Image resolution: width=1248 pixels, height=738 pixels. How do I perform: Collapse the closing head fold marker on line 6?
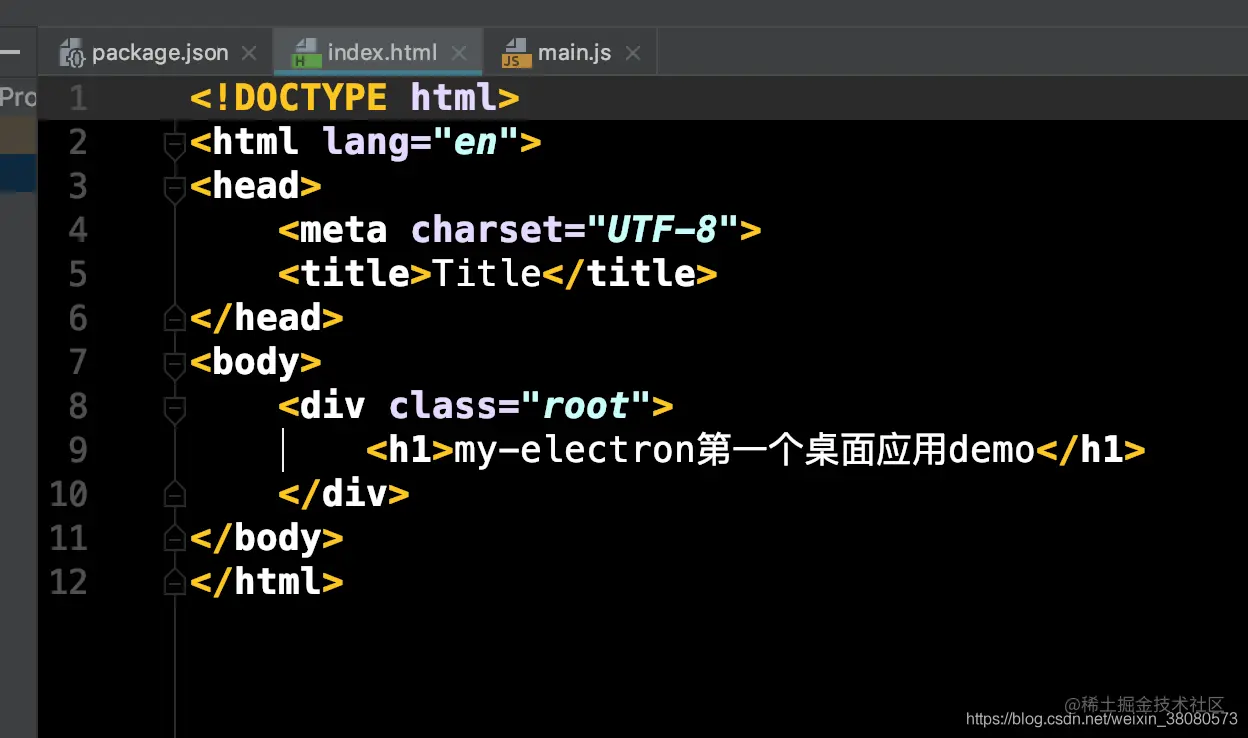coord(175,318)
